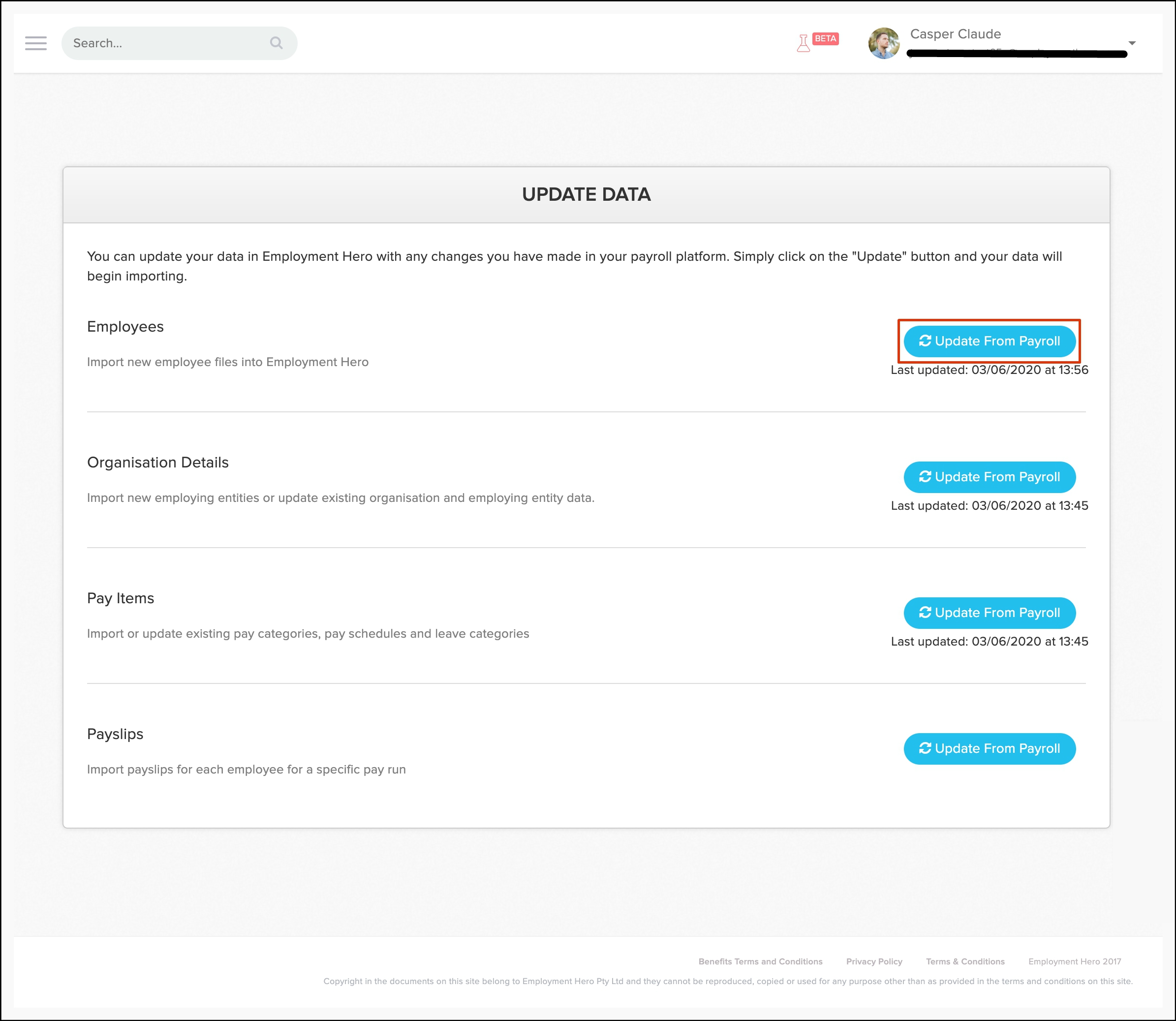
Task: Click Casper Claude's profile avatar
Action: [884, 43]
